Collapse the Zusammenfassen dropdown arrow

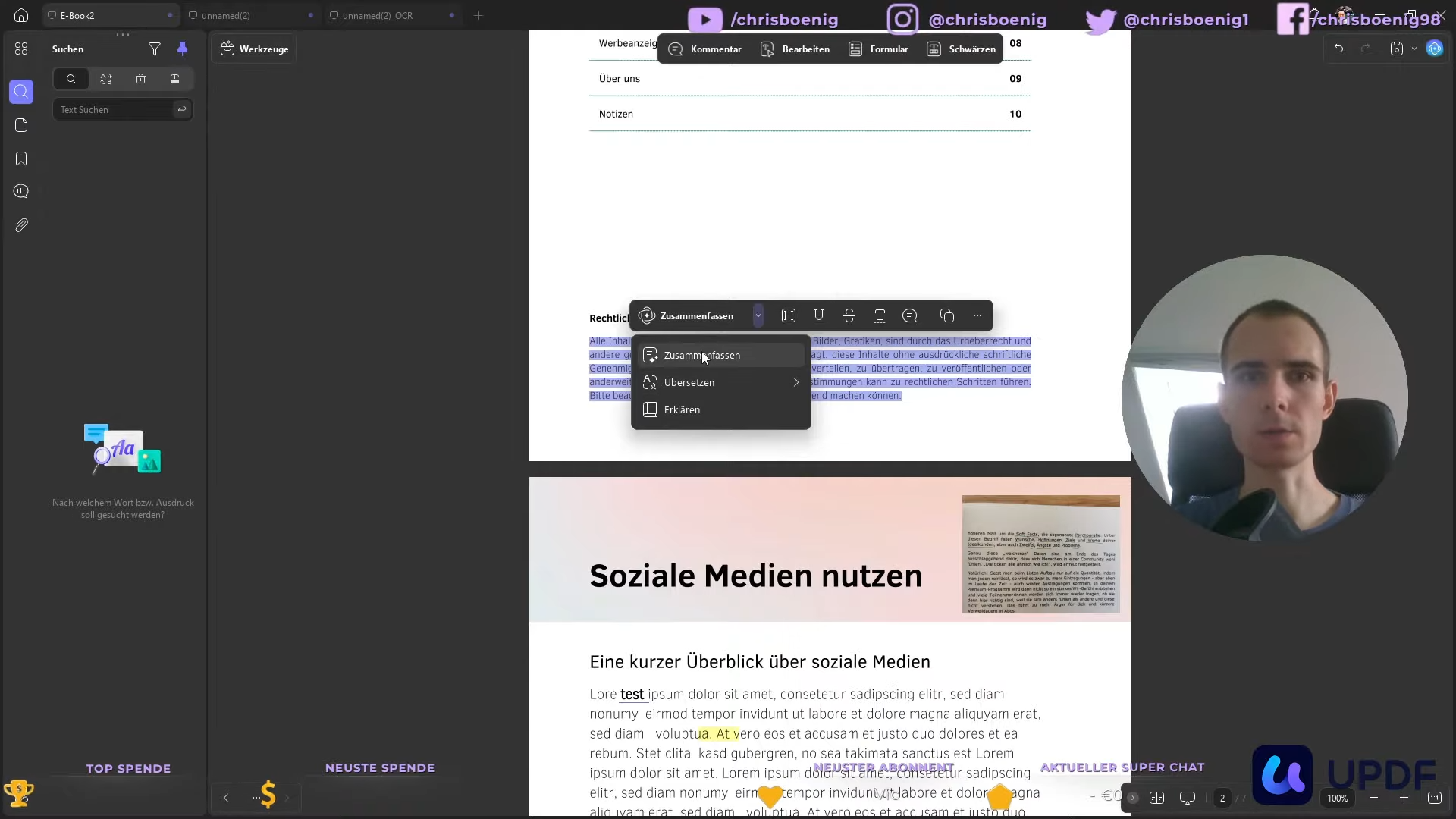tap(758, 315)
